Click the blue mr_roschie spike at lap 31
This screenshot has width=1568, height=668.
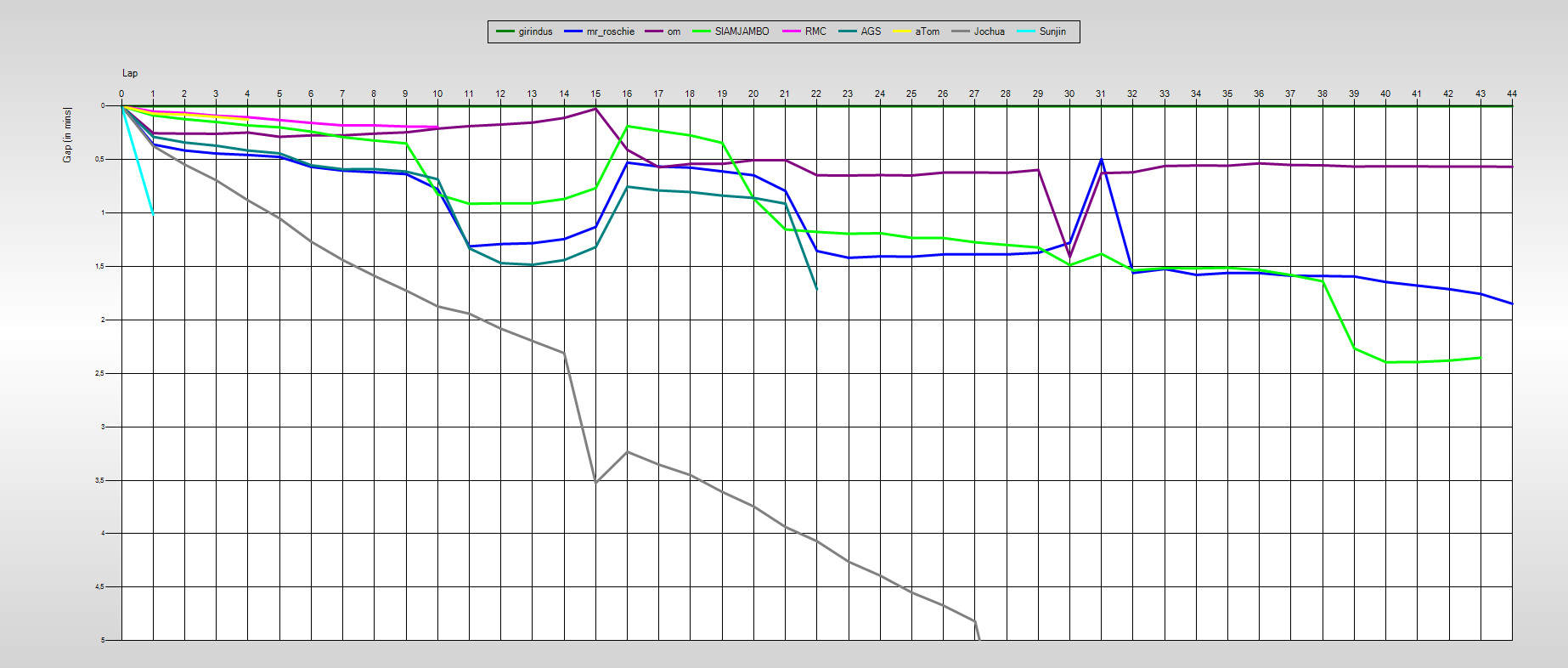tap(1101, 160)
